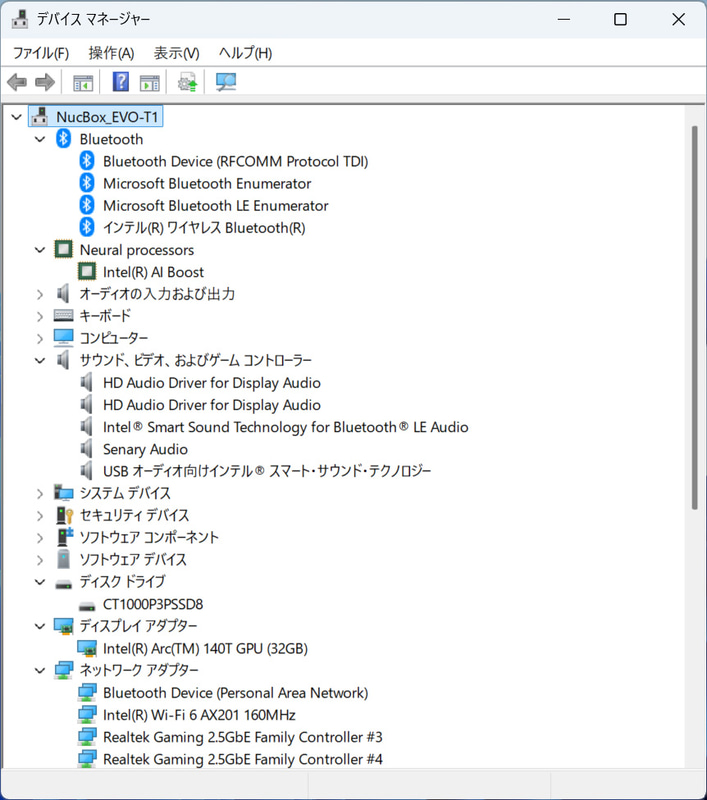Click the CT1000P3PSSD8 drive icon

coord(87,606)
